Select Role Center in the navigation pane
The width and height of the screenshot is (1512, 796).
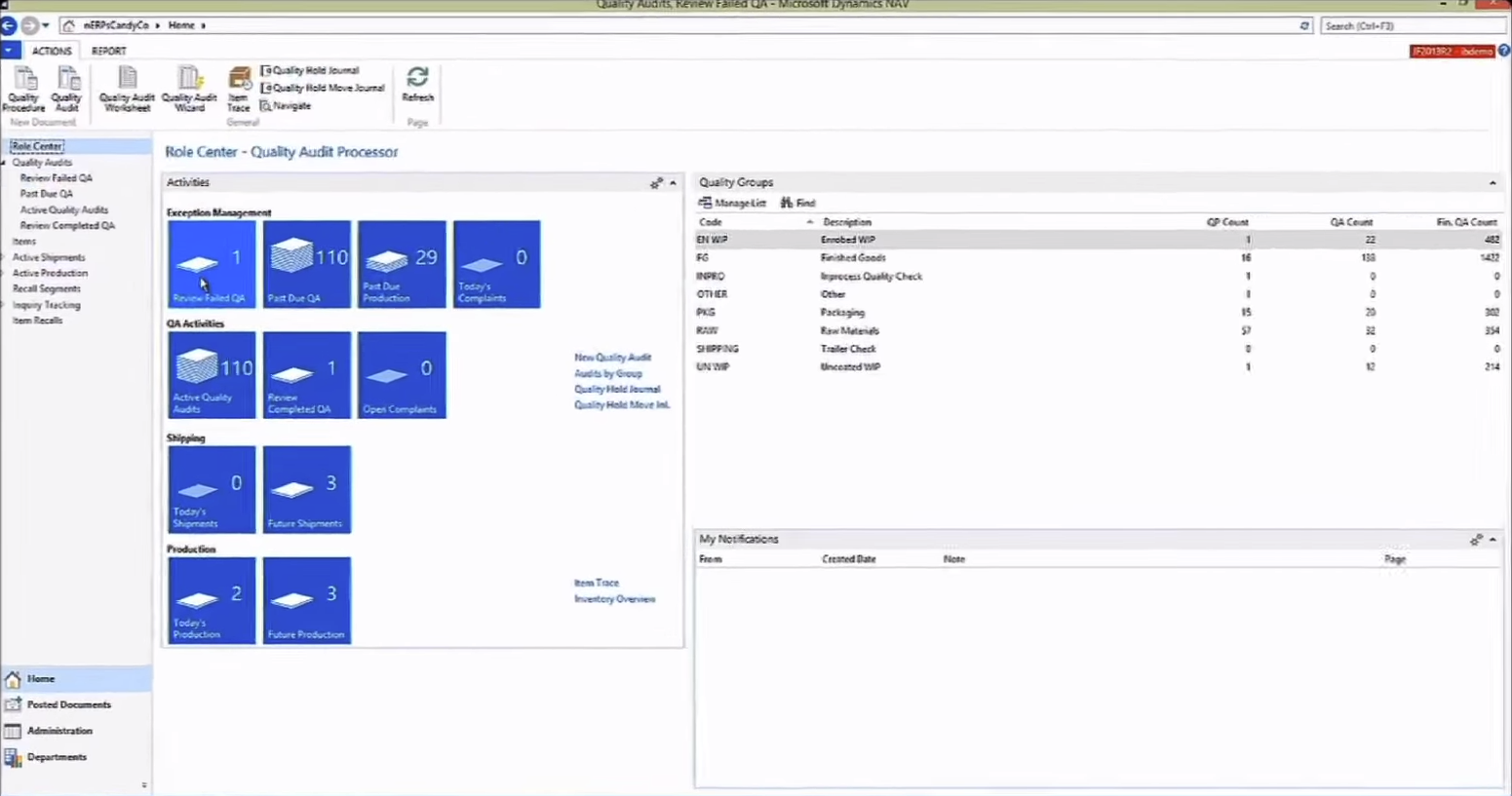37,146
